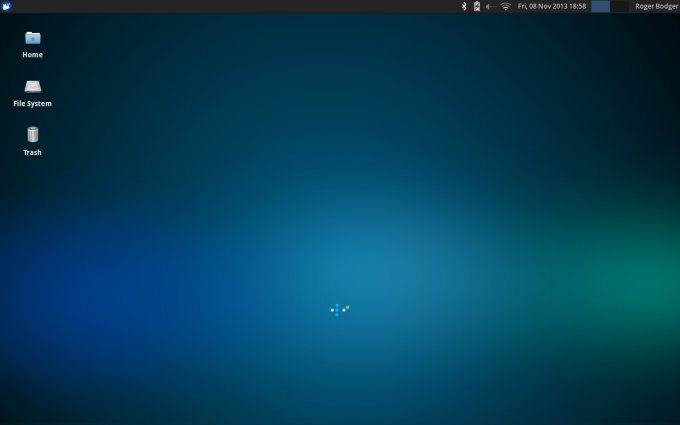Click the Home label text
The image size is (680, 425).
tap(33, 55)
